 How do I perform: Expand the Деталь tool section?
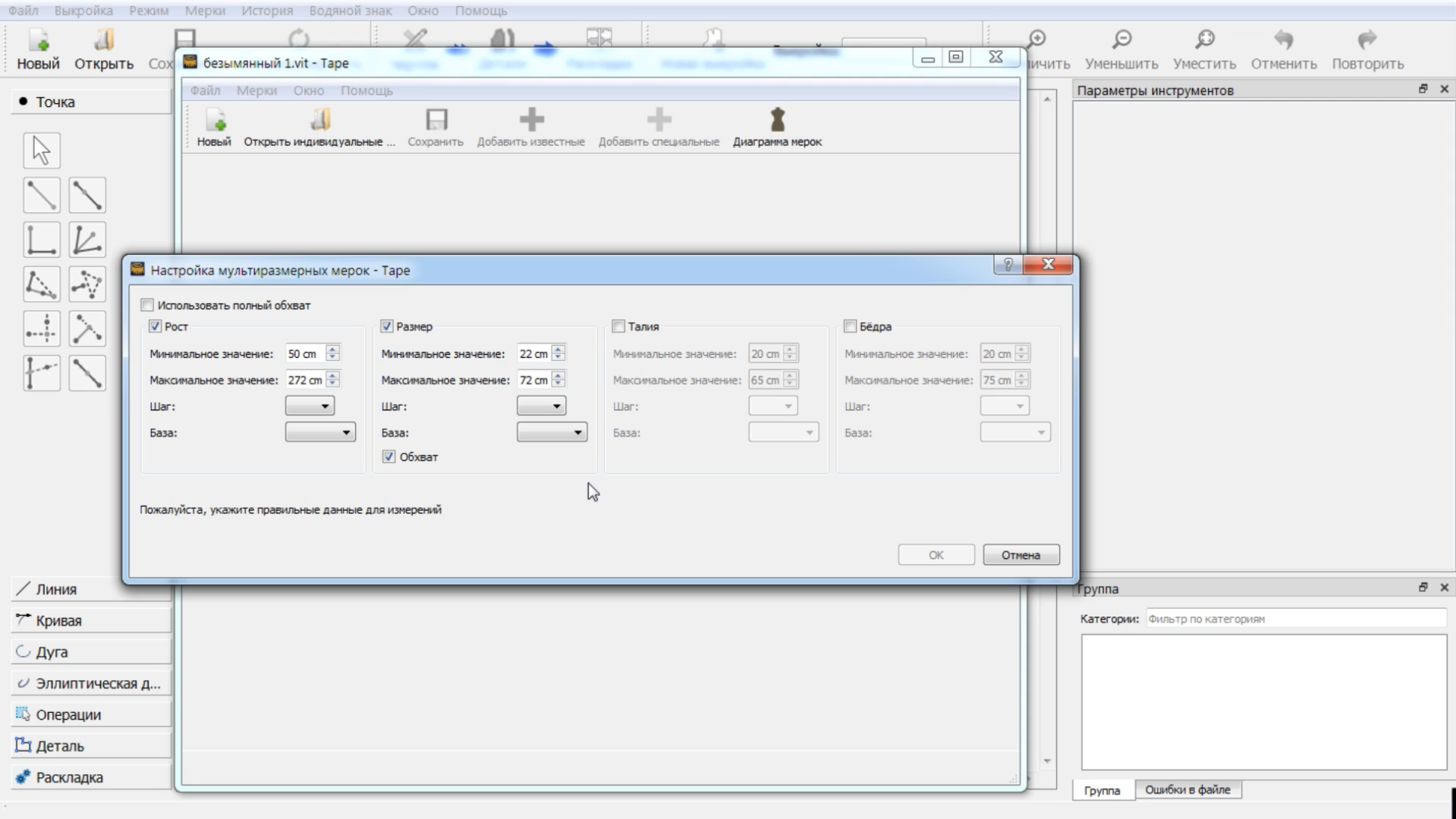pyautogui.click(x=91, y=746)
